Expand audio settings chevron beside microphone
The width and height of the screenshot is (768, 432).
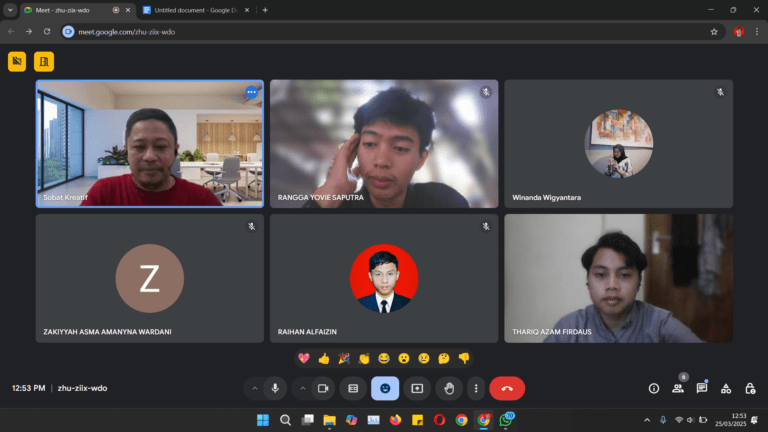pos(255,388)
